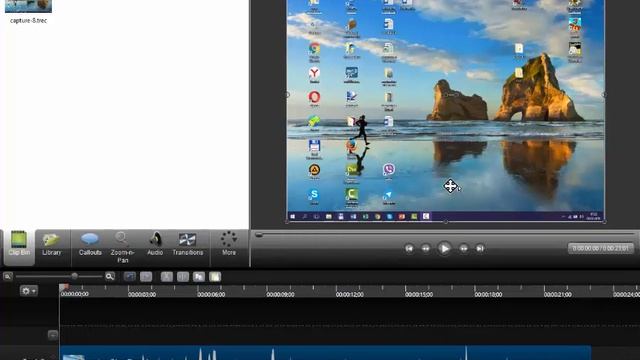Jump to the next clip
640x360 pixels.
[x=480, y=248]
